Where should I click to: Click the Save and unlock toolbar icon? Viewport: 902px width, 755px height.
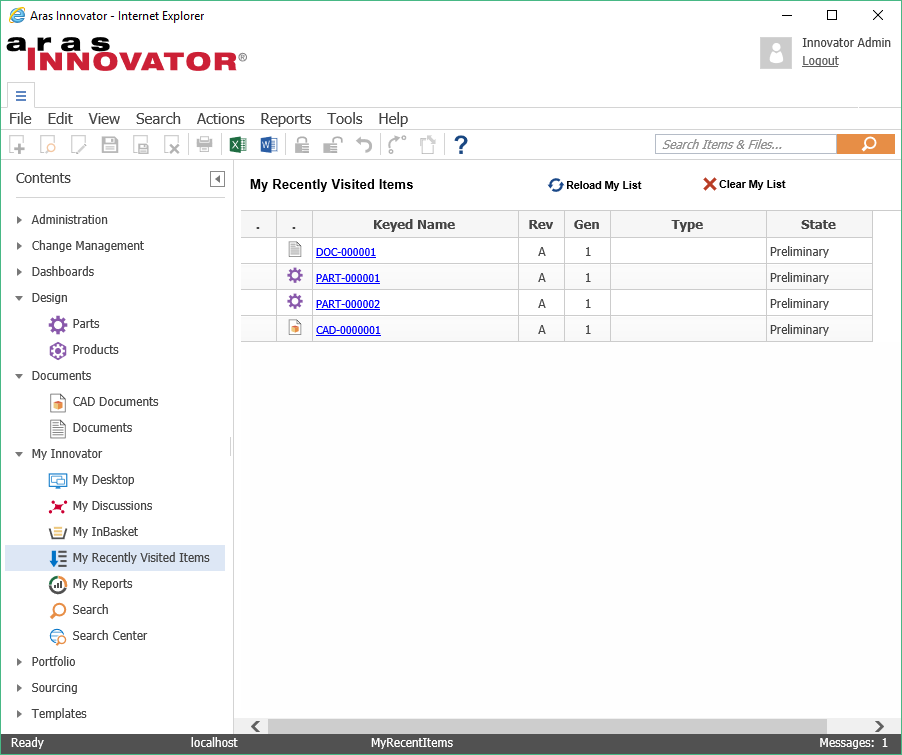(141, 144)
